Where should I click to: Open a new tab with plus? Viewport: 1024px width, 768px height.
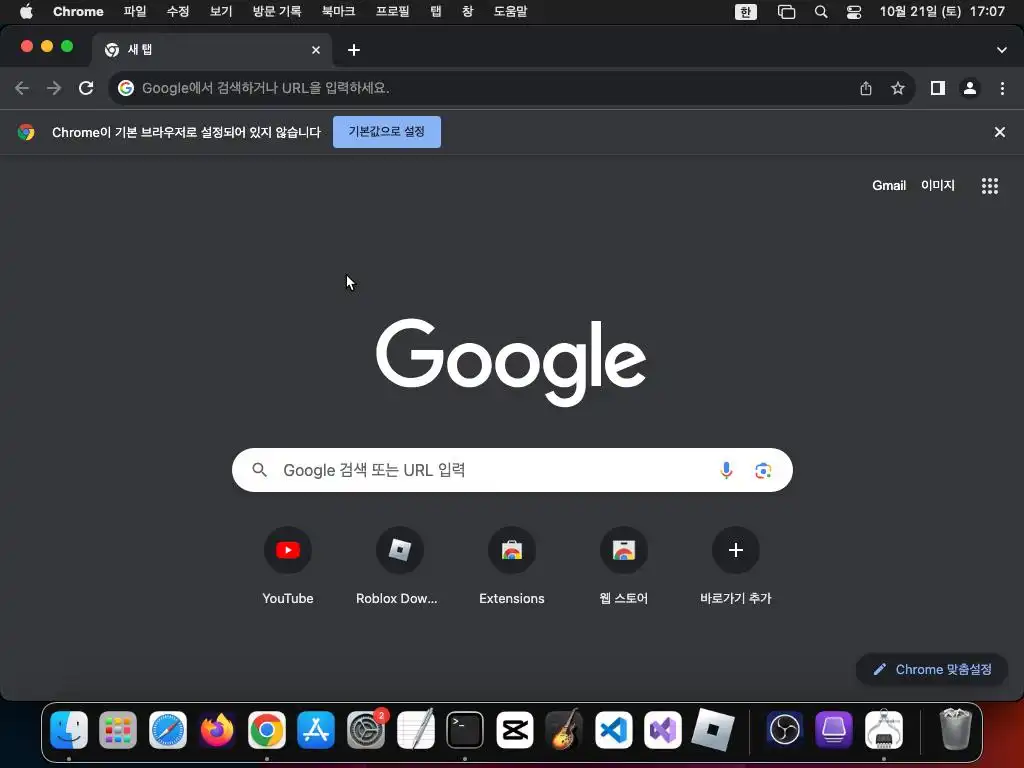[354, 50]
